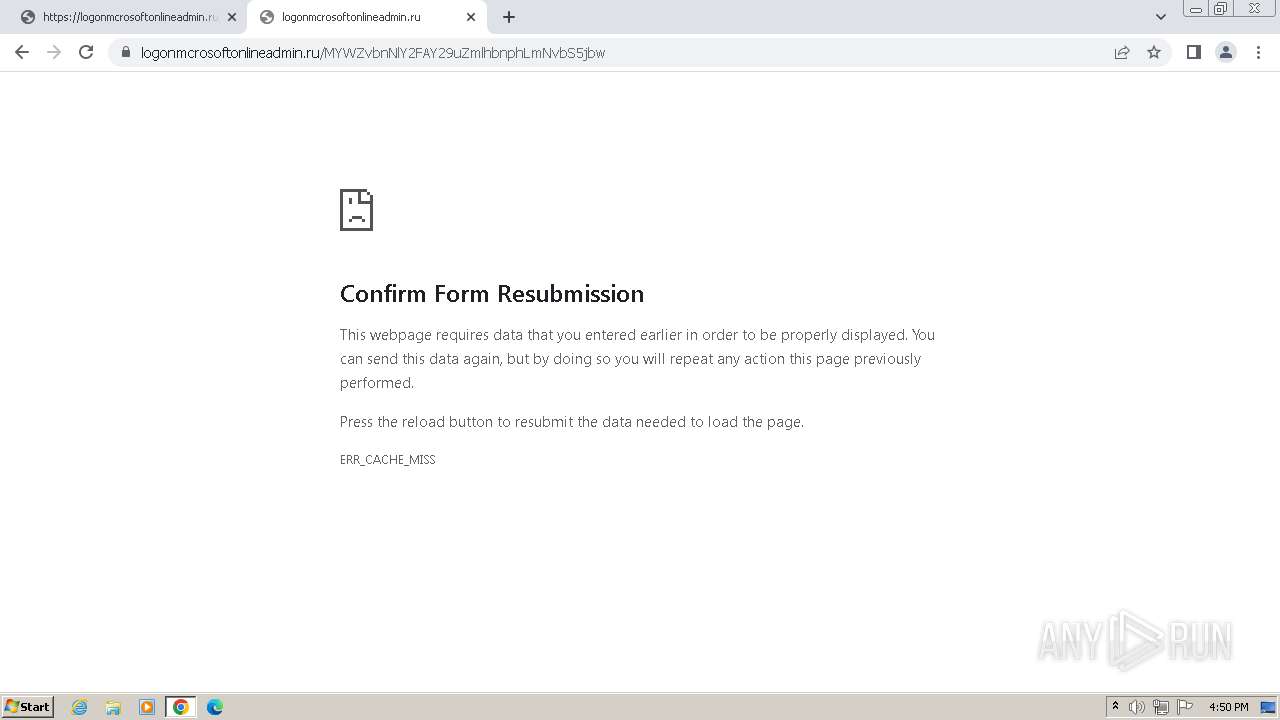Click the 4:50 PM clock

tap(1228, 707)
